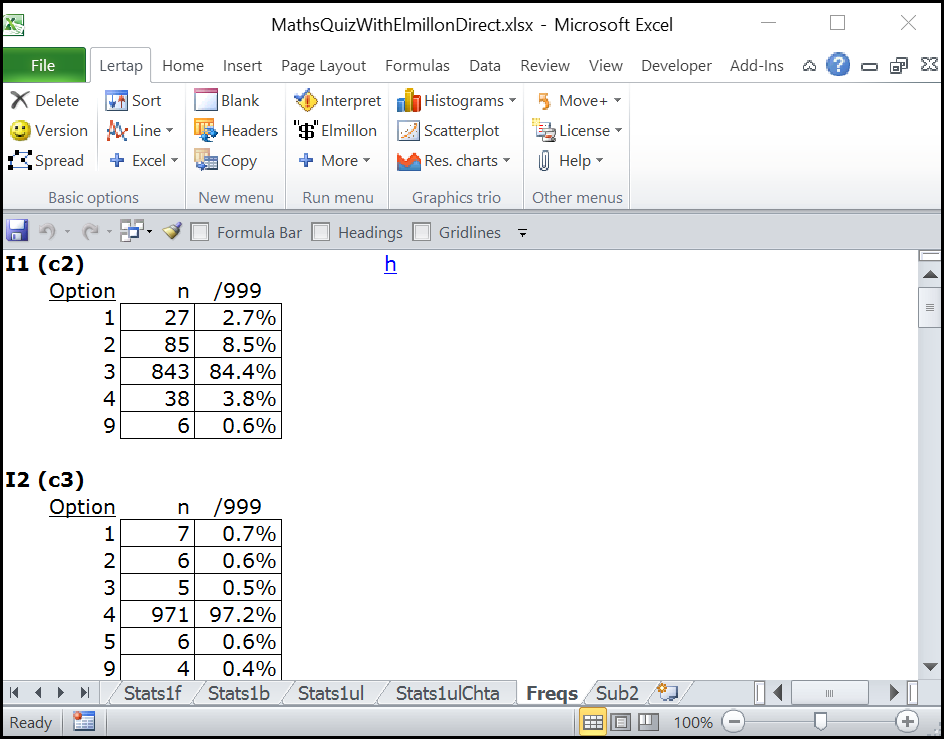Click the Undo arrow icon
The width and height of the screenshot is (944, 739).
pos(46,231)
